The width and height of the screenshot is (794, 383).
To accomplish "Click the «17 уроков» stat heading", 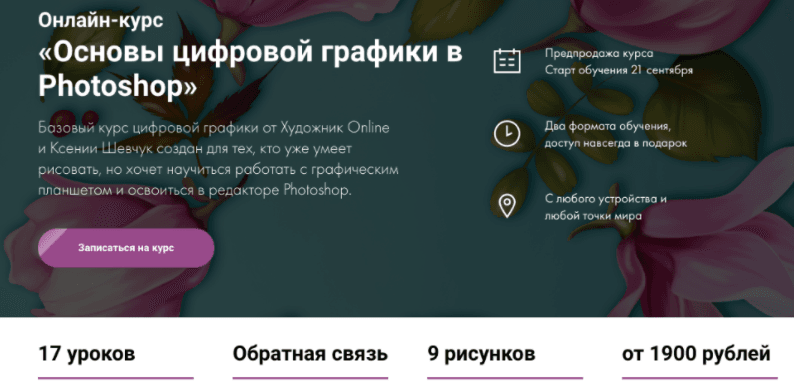I will coord(87,354).
